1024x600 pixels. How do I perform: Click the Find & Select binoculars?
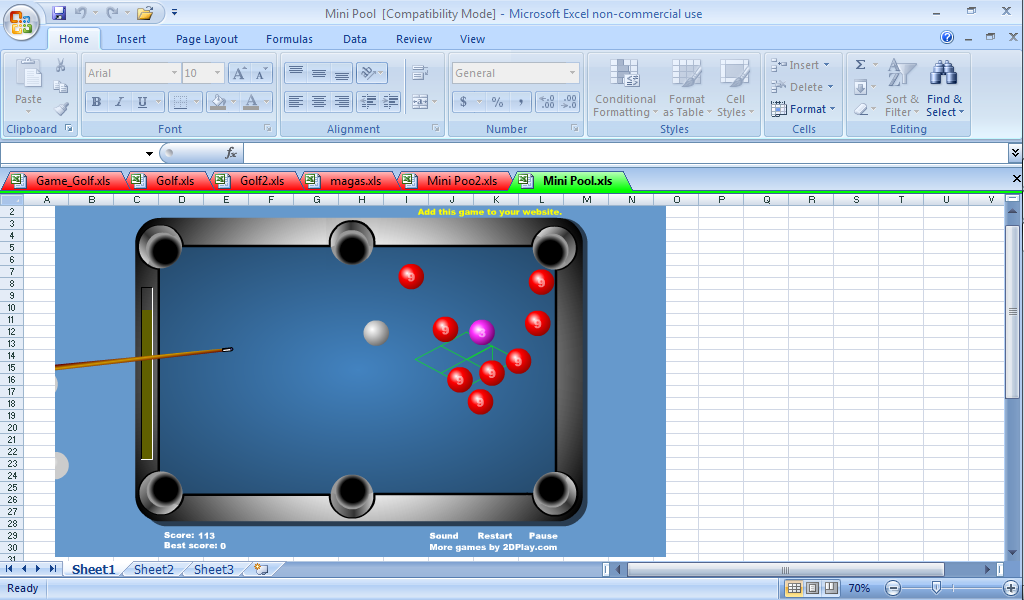pos(944,88)
